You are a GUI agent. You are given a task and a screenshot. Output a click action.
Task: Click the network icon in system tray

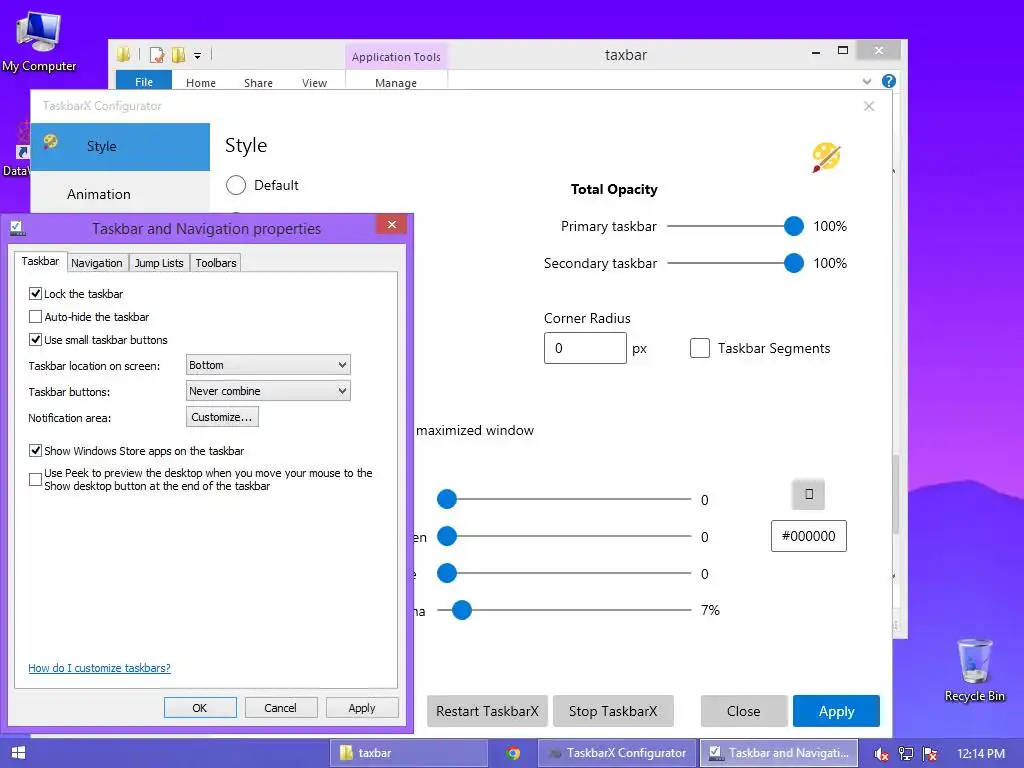click(906, 754)
